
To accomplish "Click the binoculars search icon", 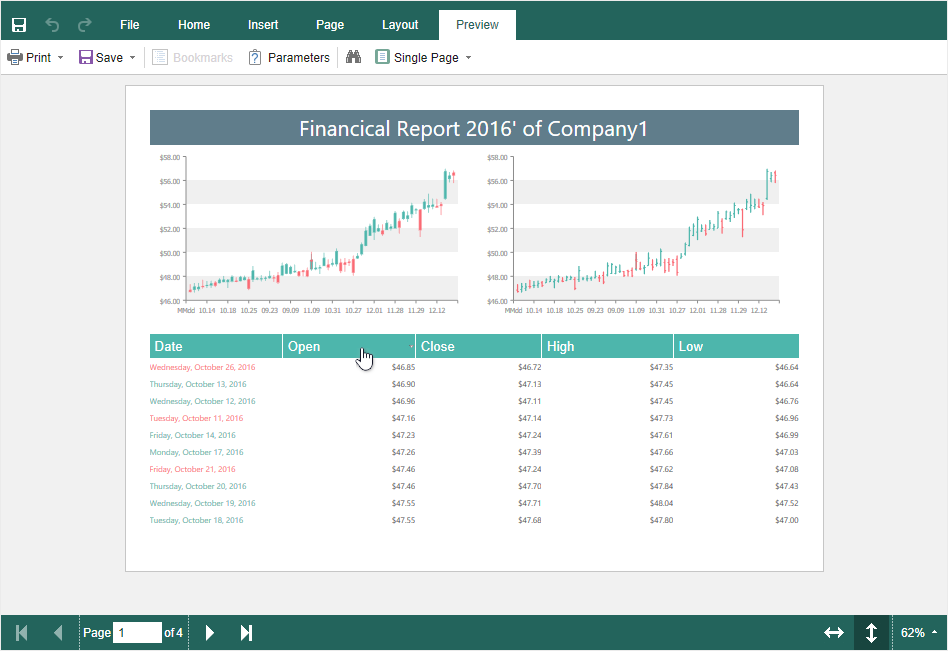I will pos(353,58).
